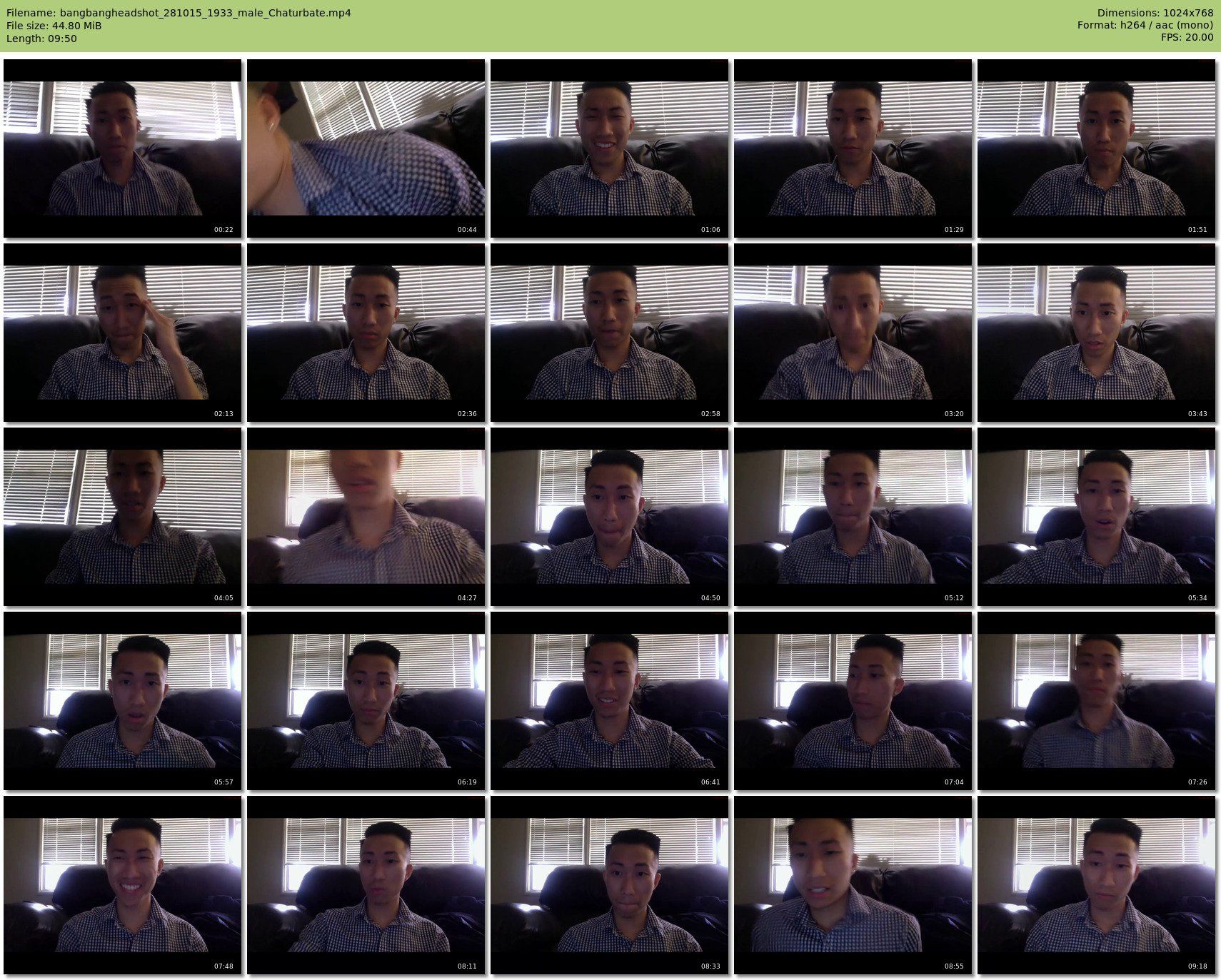
Task: Select the final thumbnail at 09:18
Action: [1097, 885]
